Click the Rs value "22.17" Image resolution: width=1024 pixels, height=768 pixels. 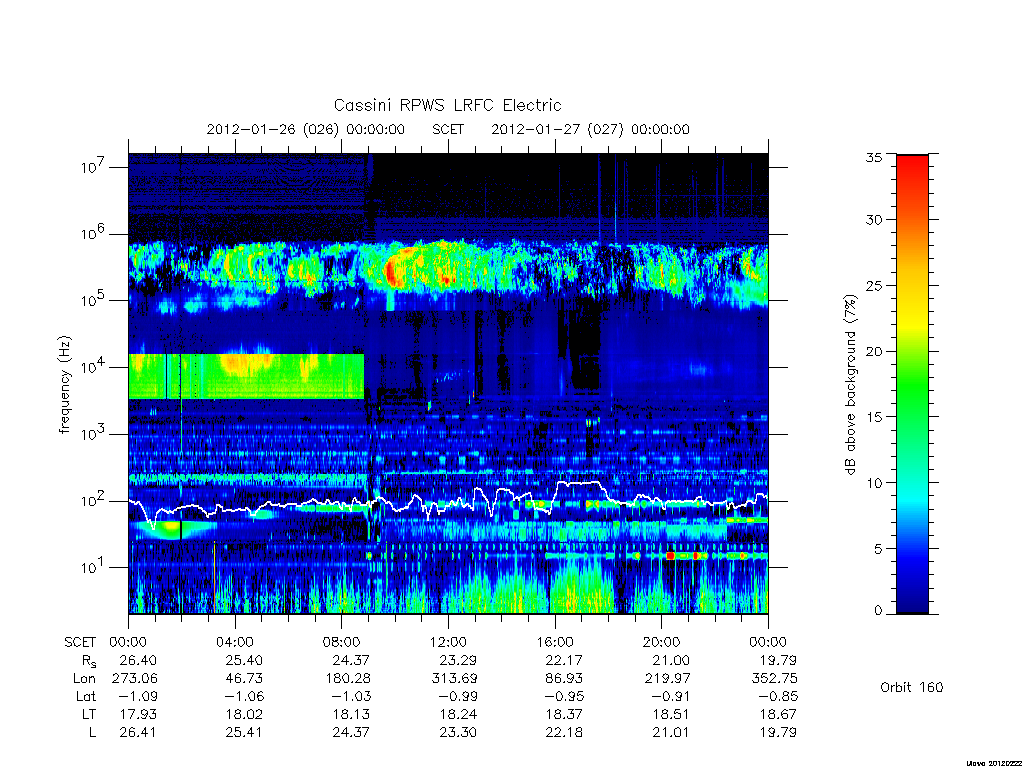click(x=564, y=660)
